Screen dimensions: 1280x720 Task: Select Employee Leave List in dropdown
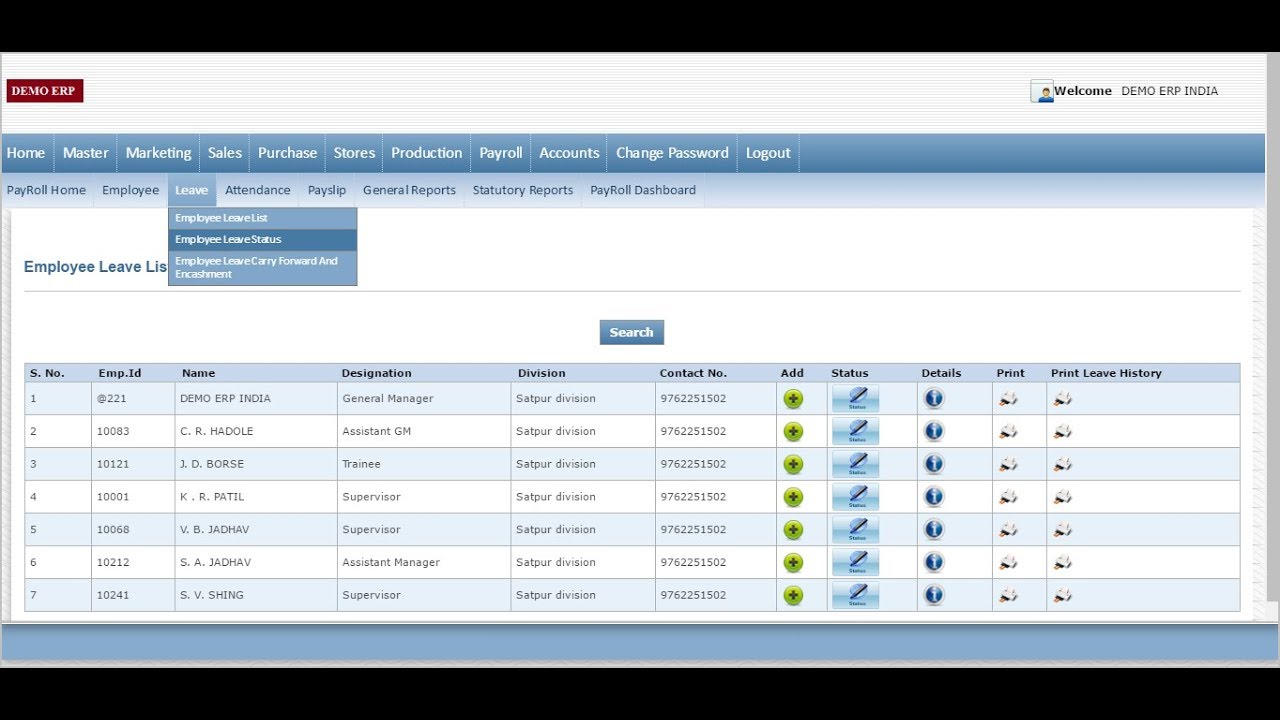[x=262, y=218]
